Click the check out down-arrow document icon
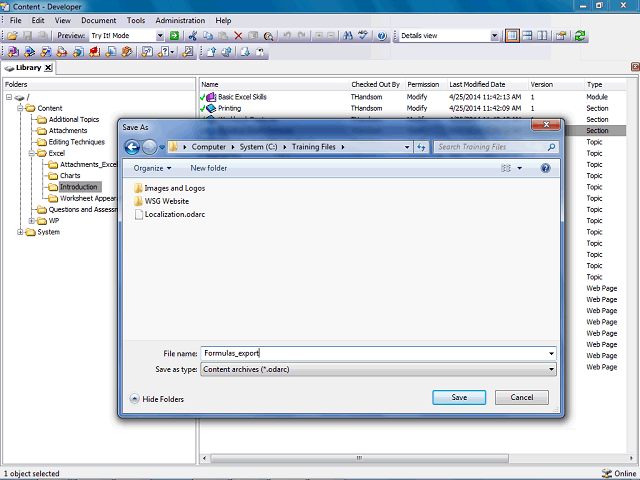The width and height of the screenshot is (640, 480). coord(245,52)
